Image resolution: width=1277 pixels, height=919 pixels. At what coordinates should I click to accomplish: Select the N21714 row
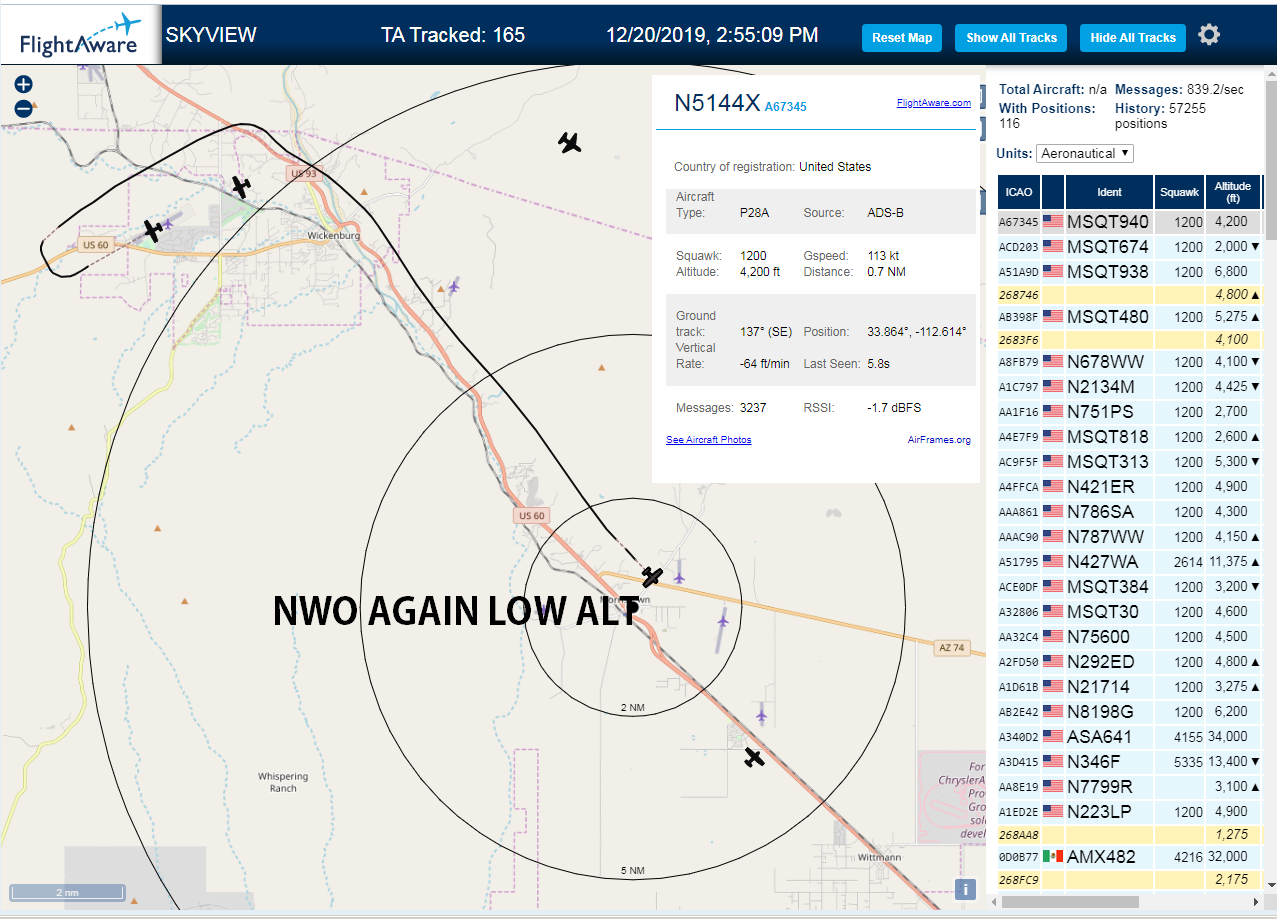(1129, 687)
